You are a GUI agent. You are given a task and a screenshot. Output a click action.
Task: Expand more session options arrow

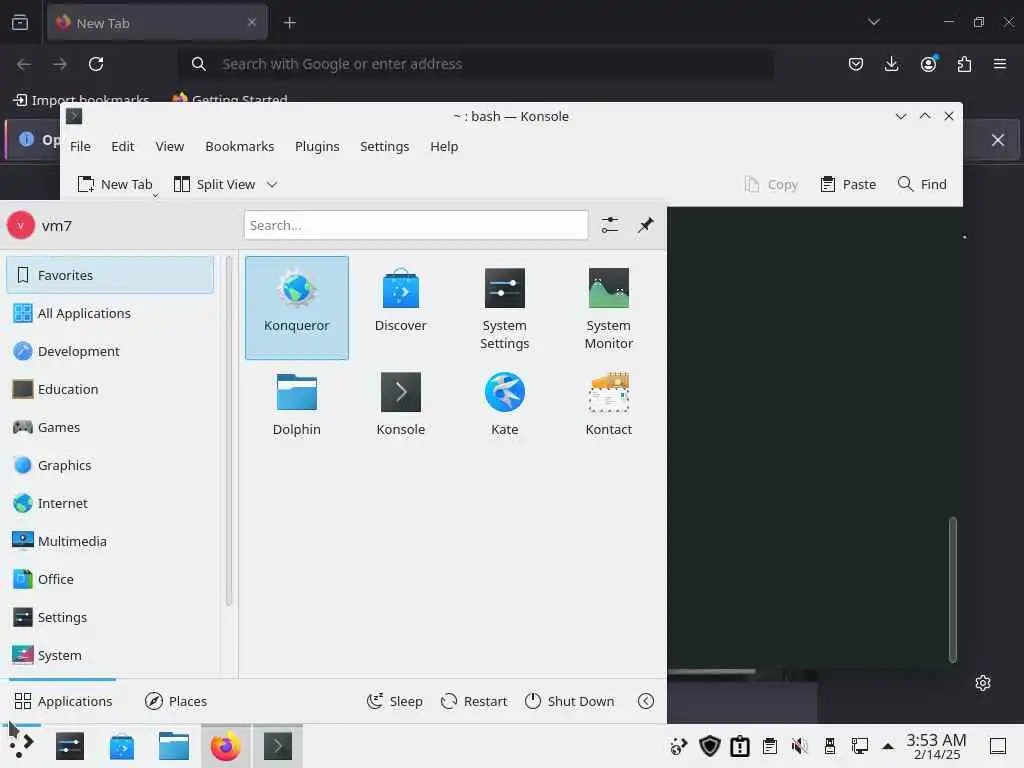point(646,701)
